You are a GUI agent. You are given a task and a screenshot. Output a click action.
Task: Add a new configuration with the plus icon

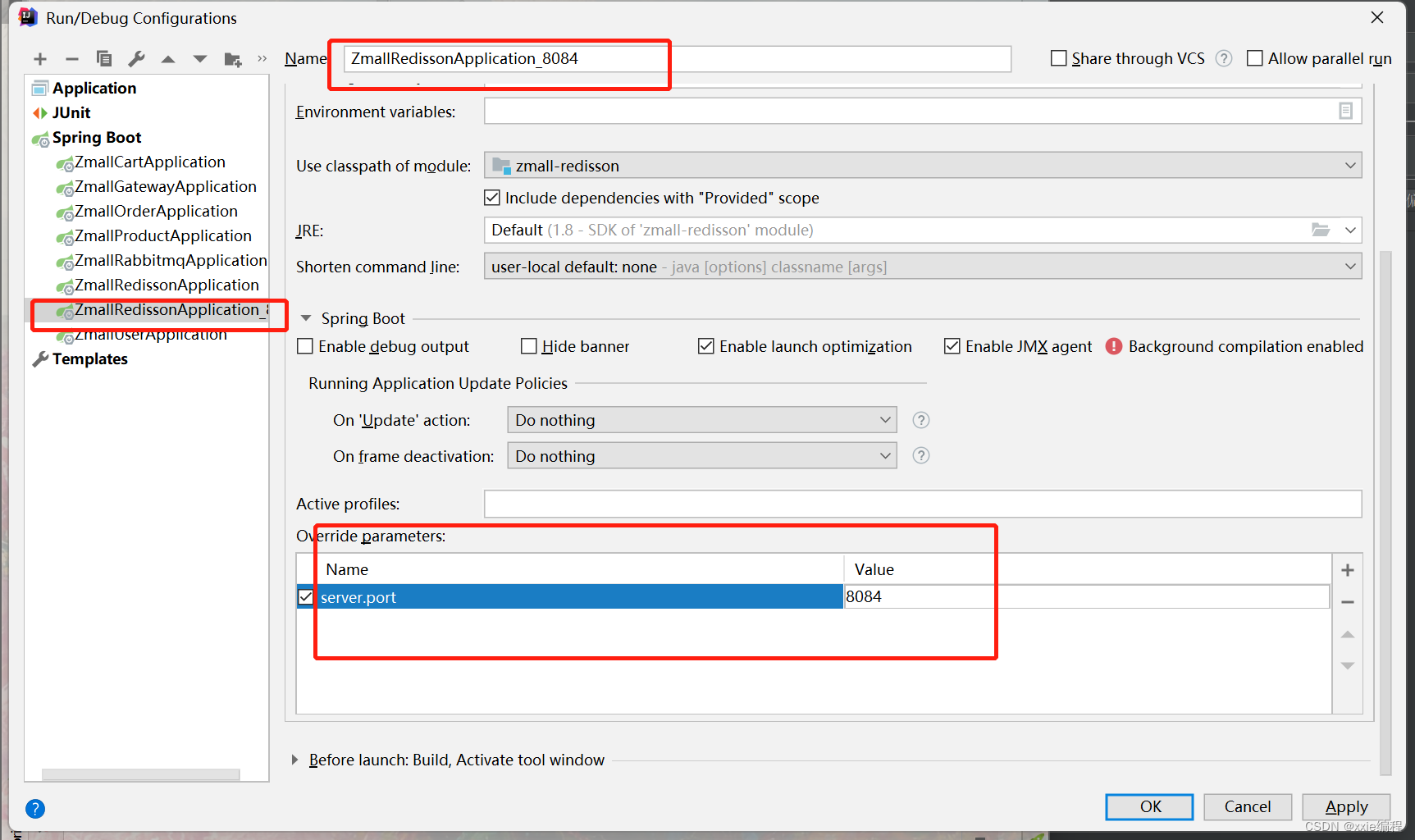click(x=40, y=59)
